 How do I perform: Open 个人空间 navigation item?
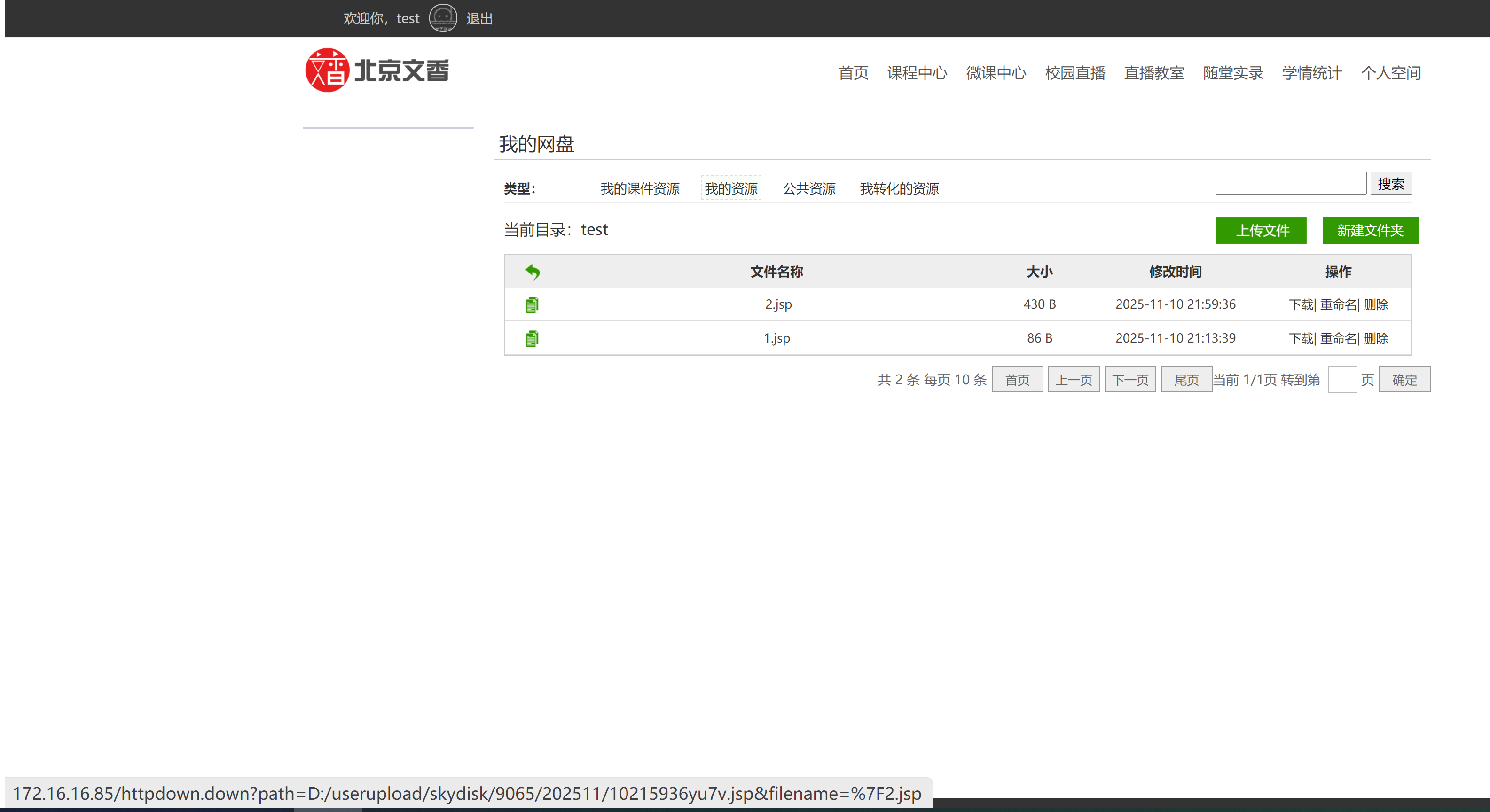tap(1391, 73)
